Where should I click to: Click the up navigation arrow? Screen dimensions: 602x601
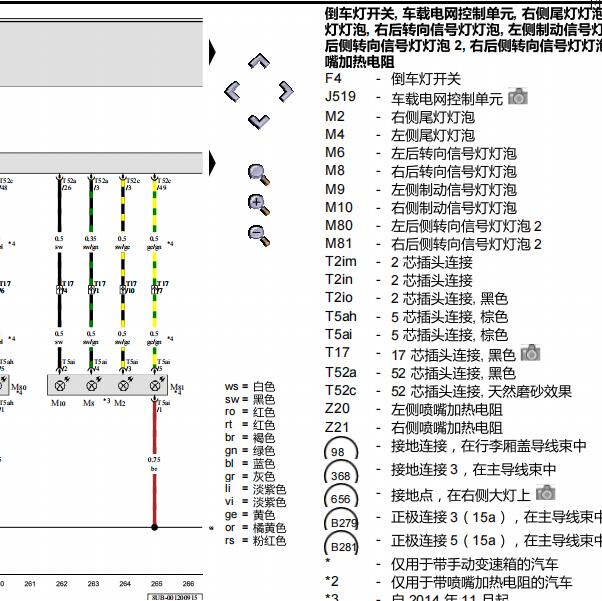pos(259,61)
